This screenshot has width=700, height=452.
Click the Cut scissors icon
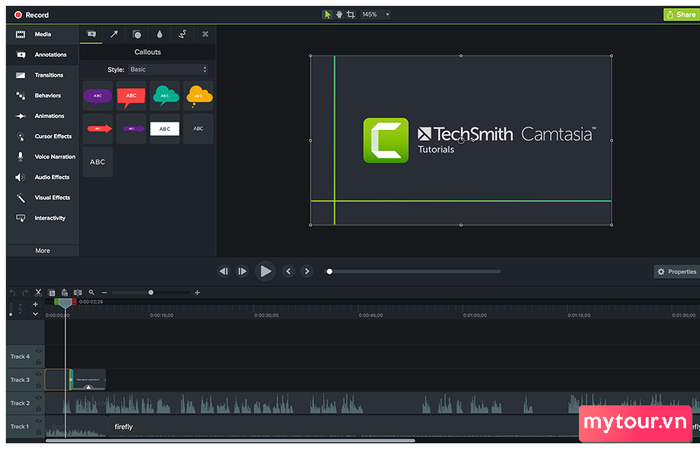pos(38,293)
